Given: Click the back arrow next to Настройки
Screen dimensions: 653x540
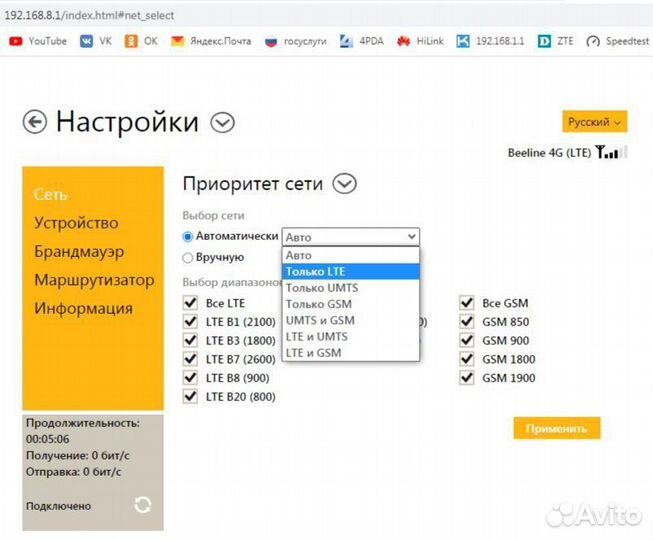Looking at the screenshot, I should pos(35,122).
